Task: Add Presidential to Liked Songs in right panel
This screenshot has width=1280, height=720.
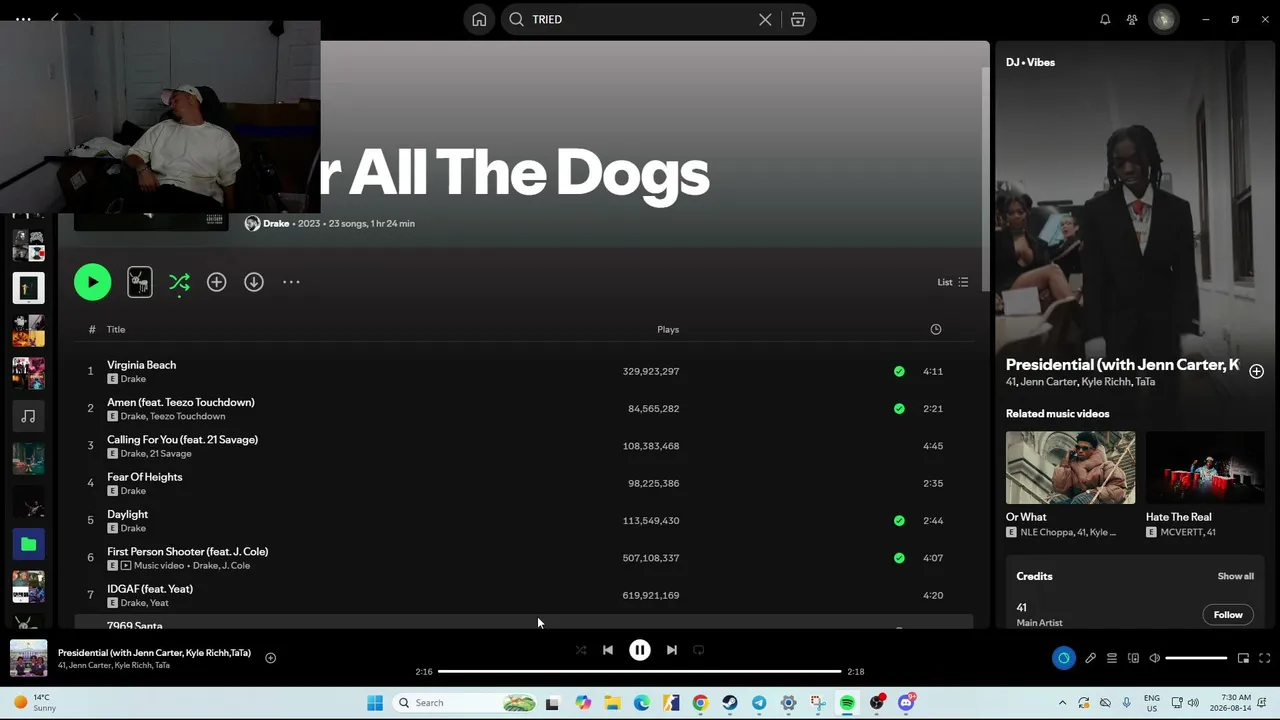Action: (1256, 371)
